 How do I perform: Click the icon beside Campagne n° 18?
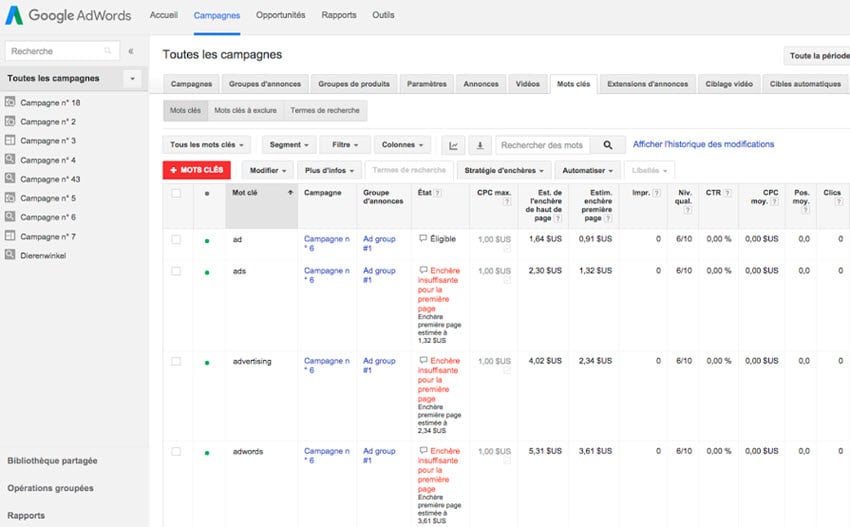click(x=10, y=102)
